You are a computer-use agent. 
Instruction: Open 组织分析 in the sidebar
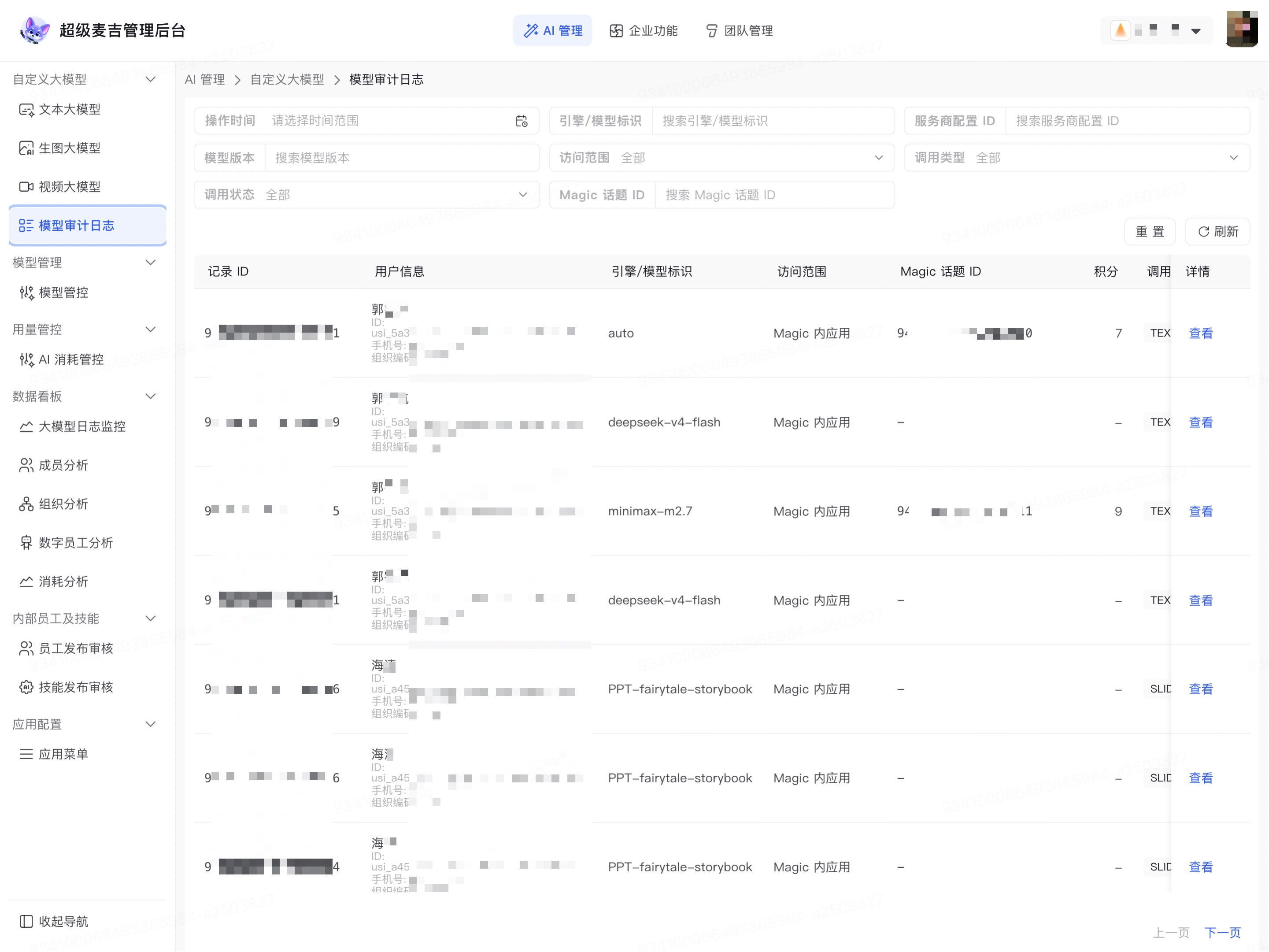tap(87, 504)
